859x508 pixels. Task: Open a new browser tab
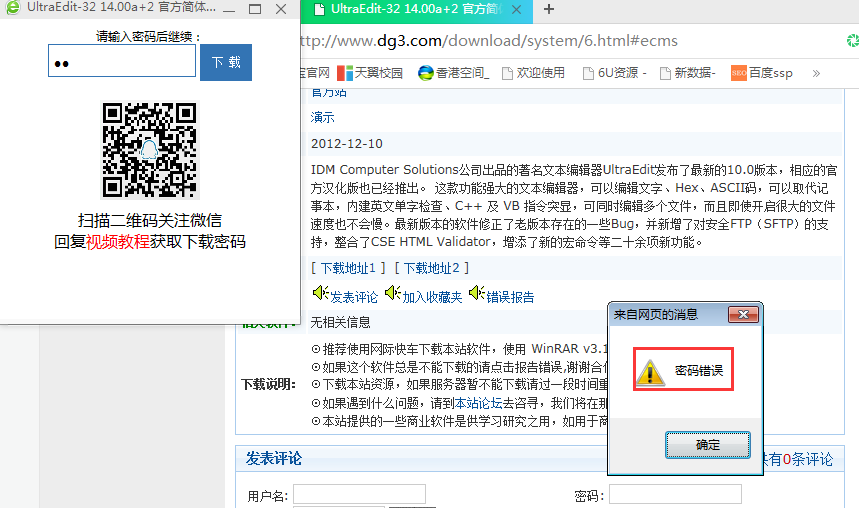click(x=548, y=9)
